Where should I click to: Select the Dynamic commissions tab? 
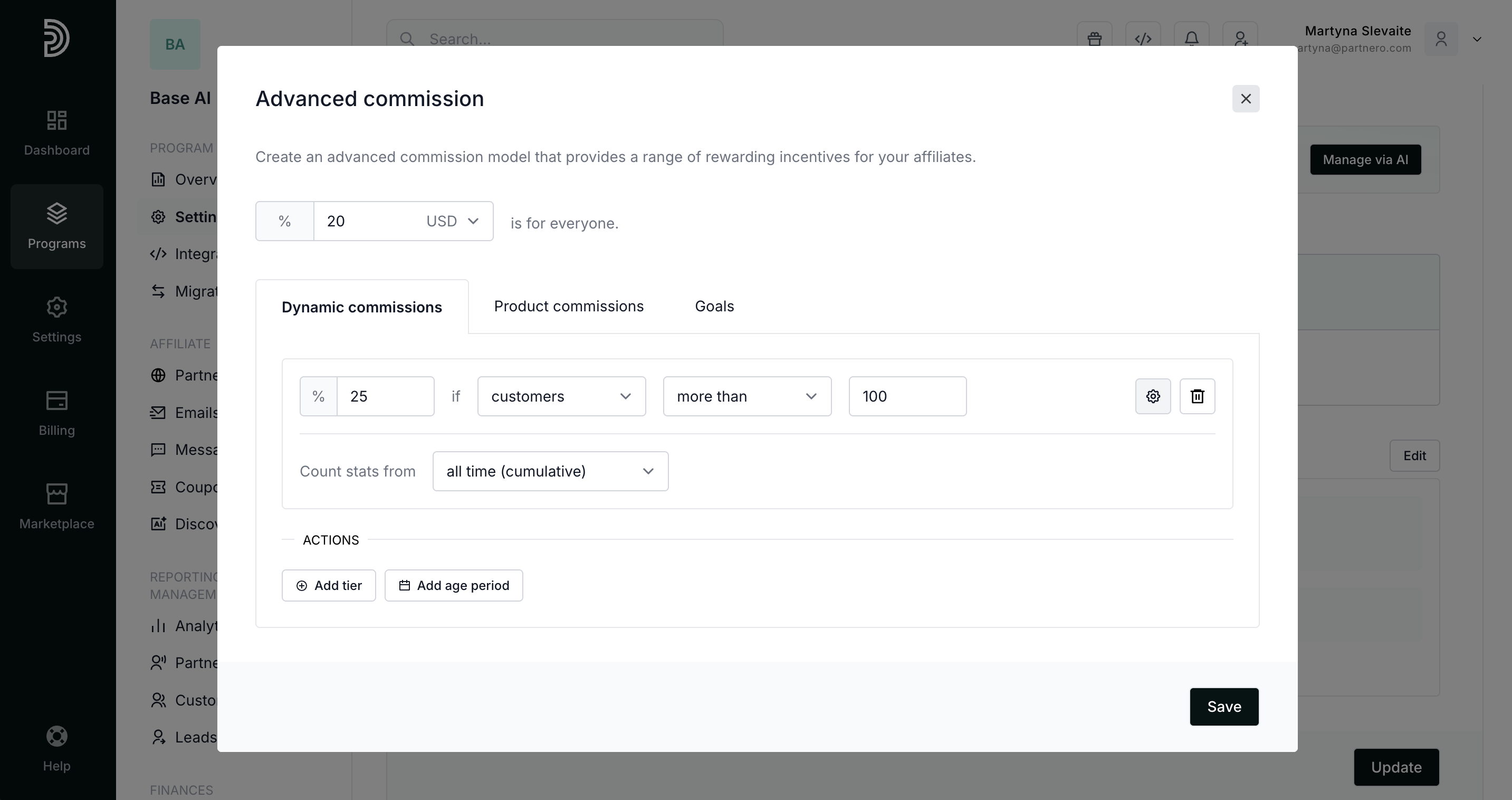click(361, 308)
